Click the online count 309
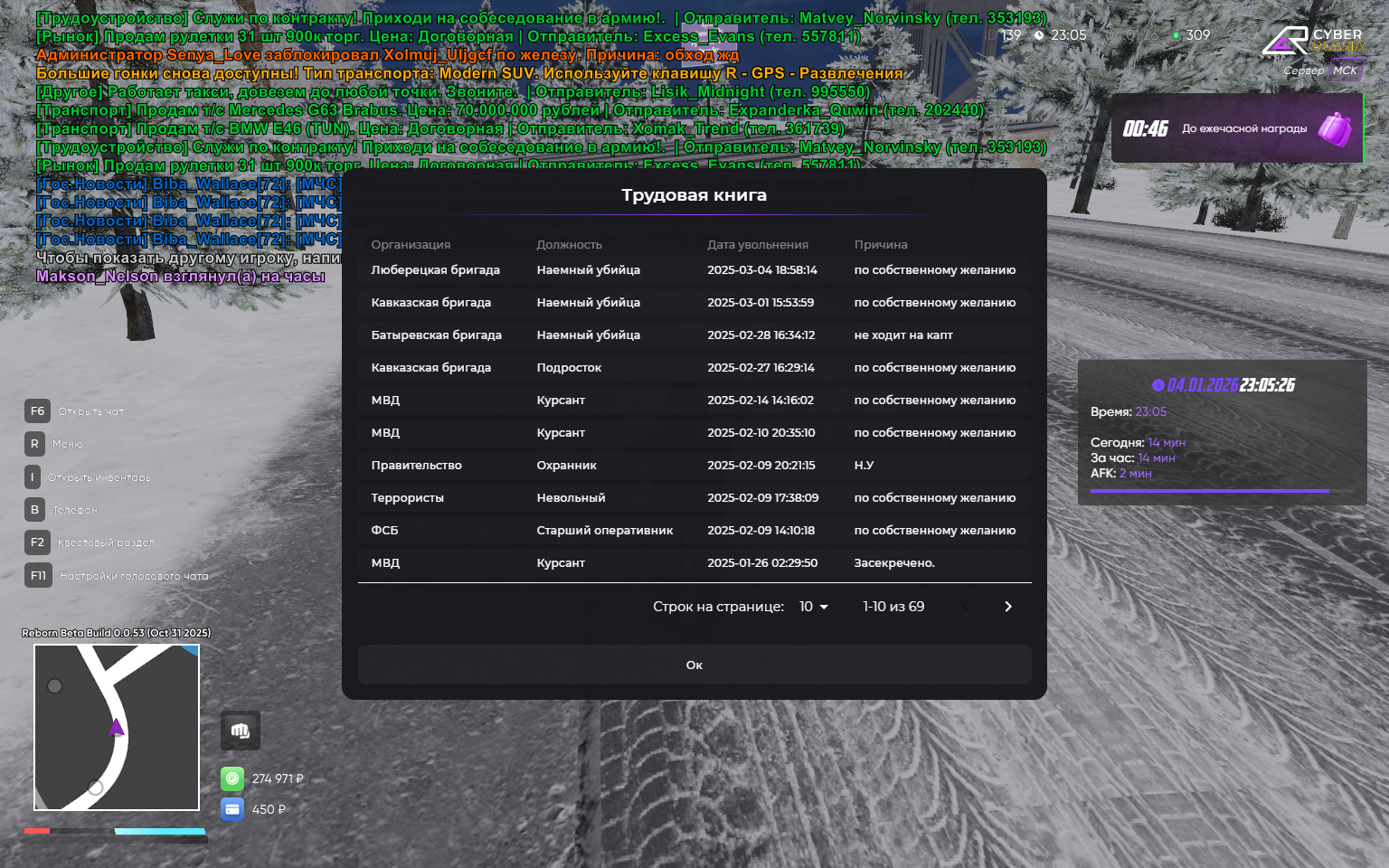Screen dimensions: 1389x868 (1198, 35)
